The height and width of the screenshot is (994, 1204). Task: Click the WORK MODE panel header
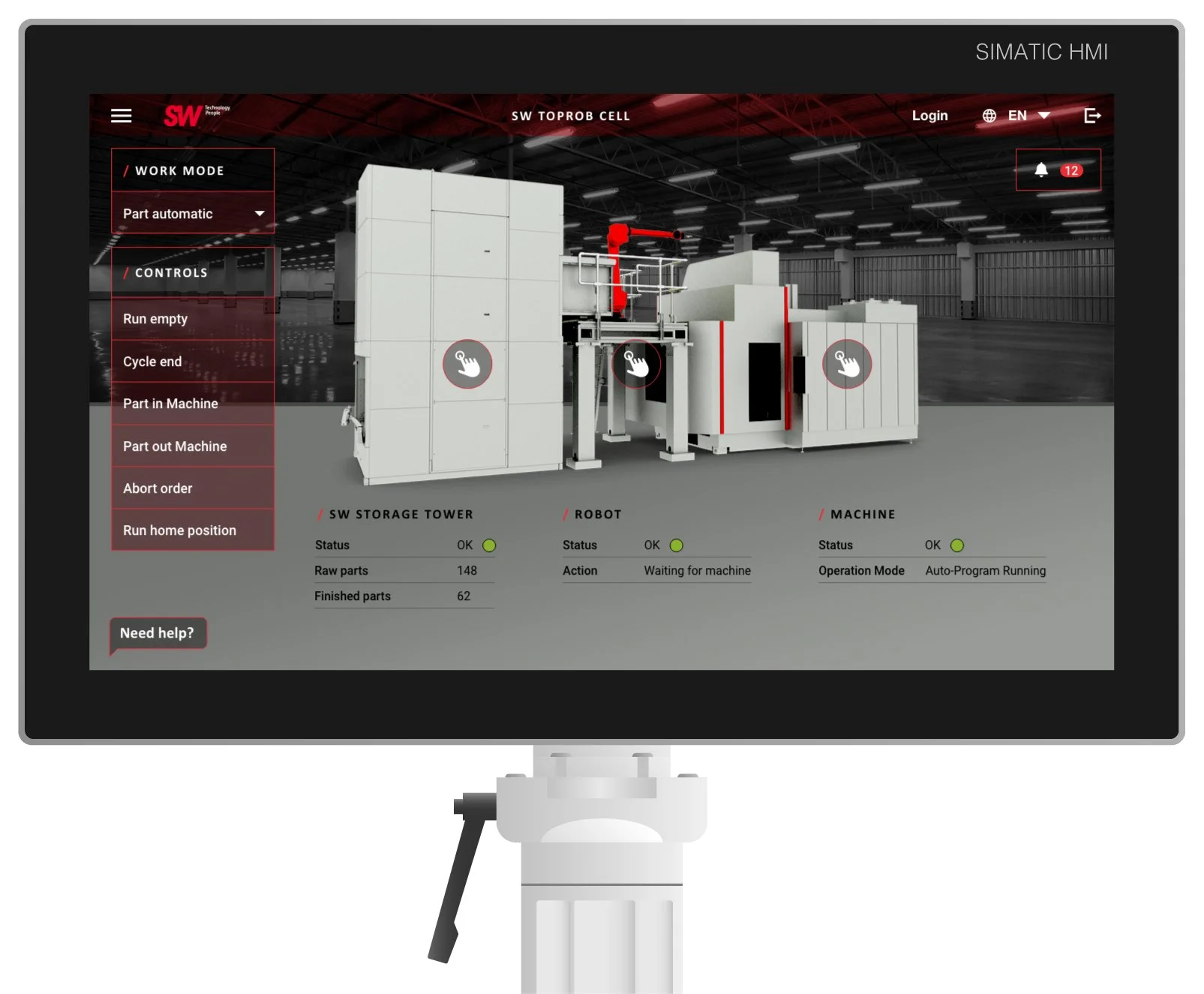point(193,170)
